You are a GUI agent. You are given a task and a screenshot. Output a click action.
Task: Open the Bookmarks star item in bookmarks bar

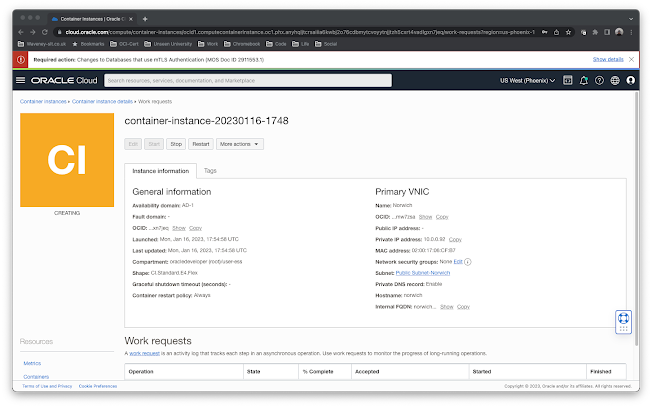pyautogui.click(x=88, y=44)
